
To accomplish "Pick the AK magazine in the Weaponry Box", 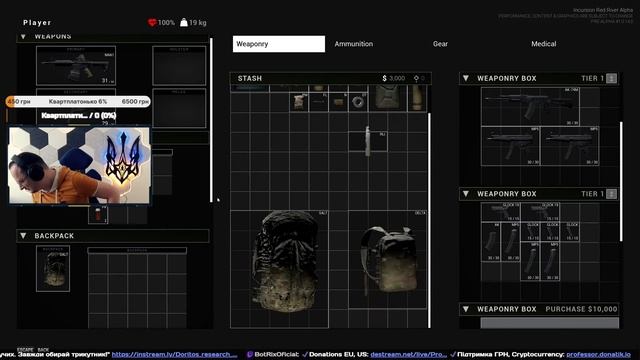I will click(x=491, y=242).
